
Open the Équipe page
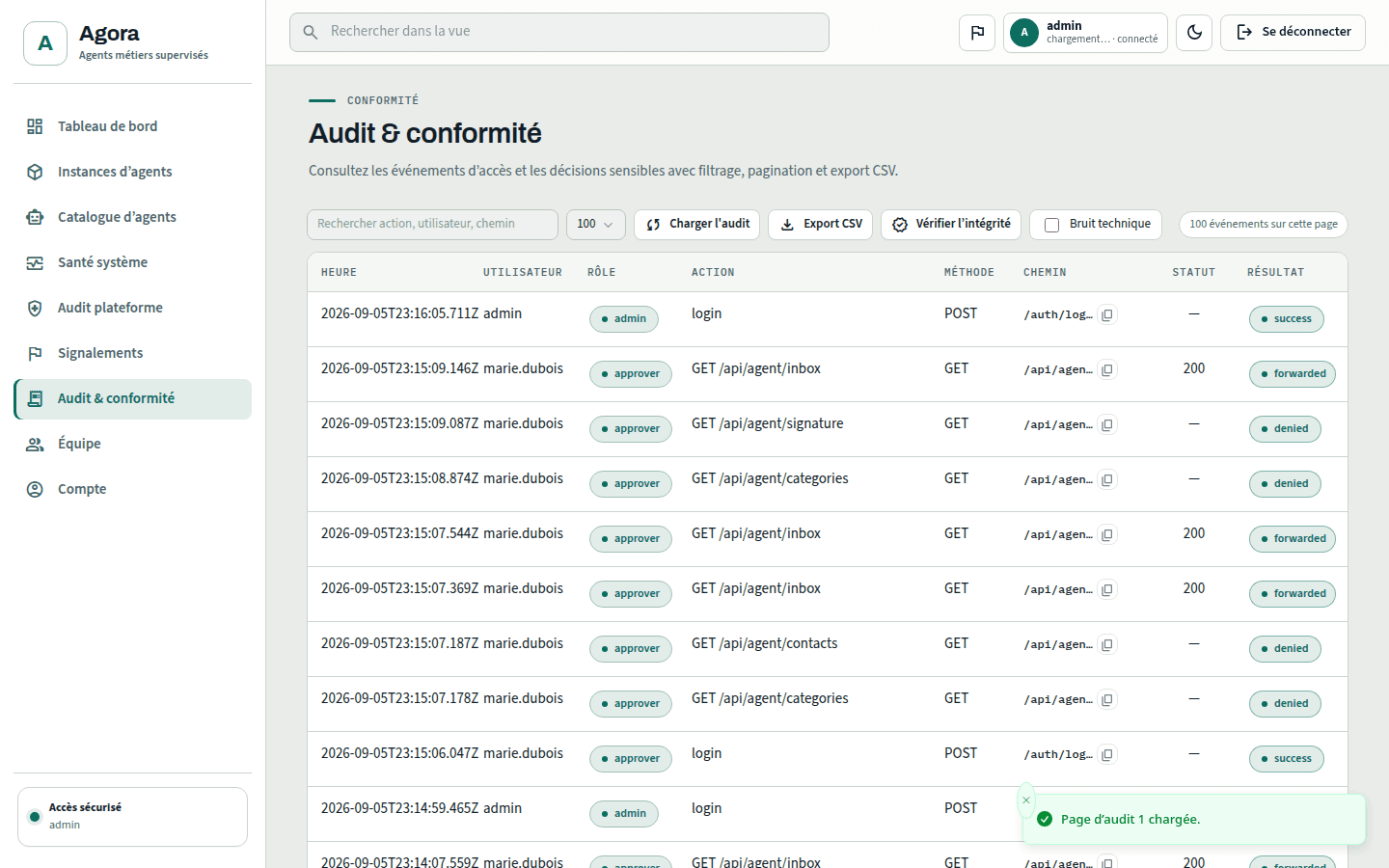132,444
